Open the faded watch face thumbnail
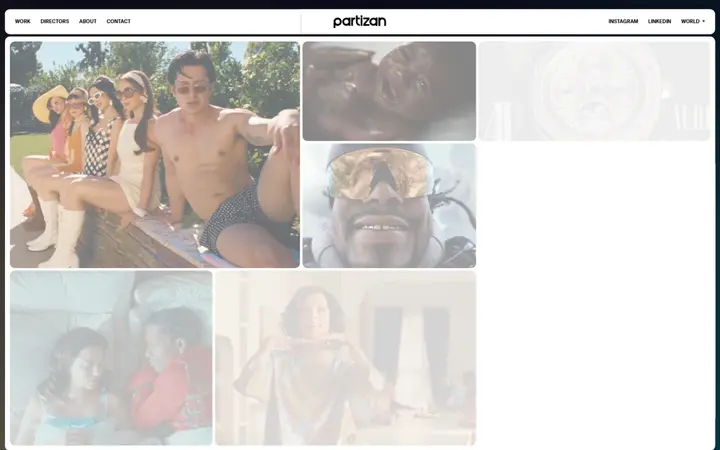Screen dimensions: 720x450 click(x=594, y=91)
